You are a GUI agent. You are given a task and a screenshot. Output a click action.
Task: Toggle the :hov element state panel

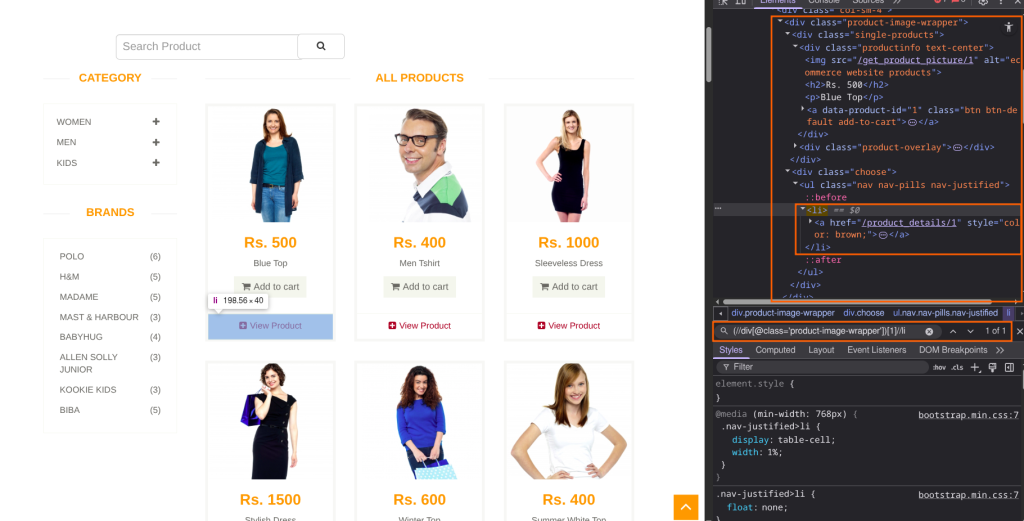tap(938, 367)
